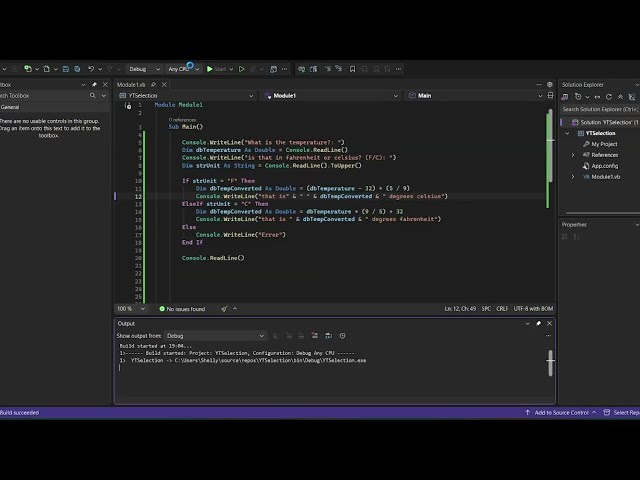Open the Start button dropdown arrow

231,69
